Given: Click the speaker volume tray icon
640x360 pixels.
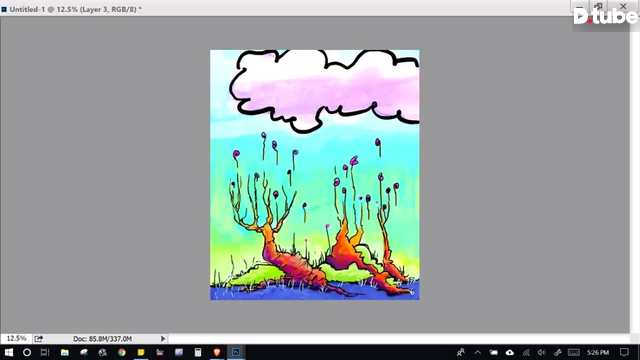Looking at the screenshot, I should point(541,352).
